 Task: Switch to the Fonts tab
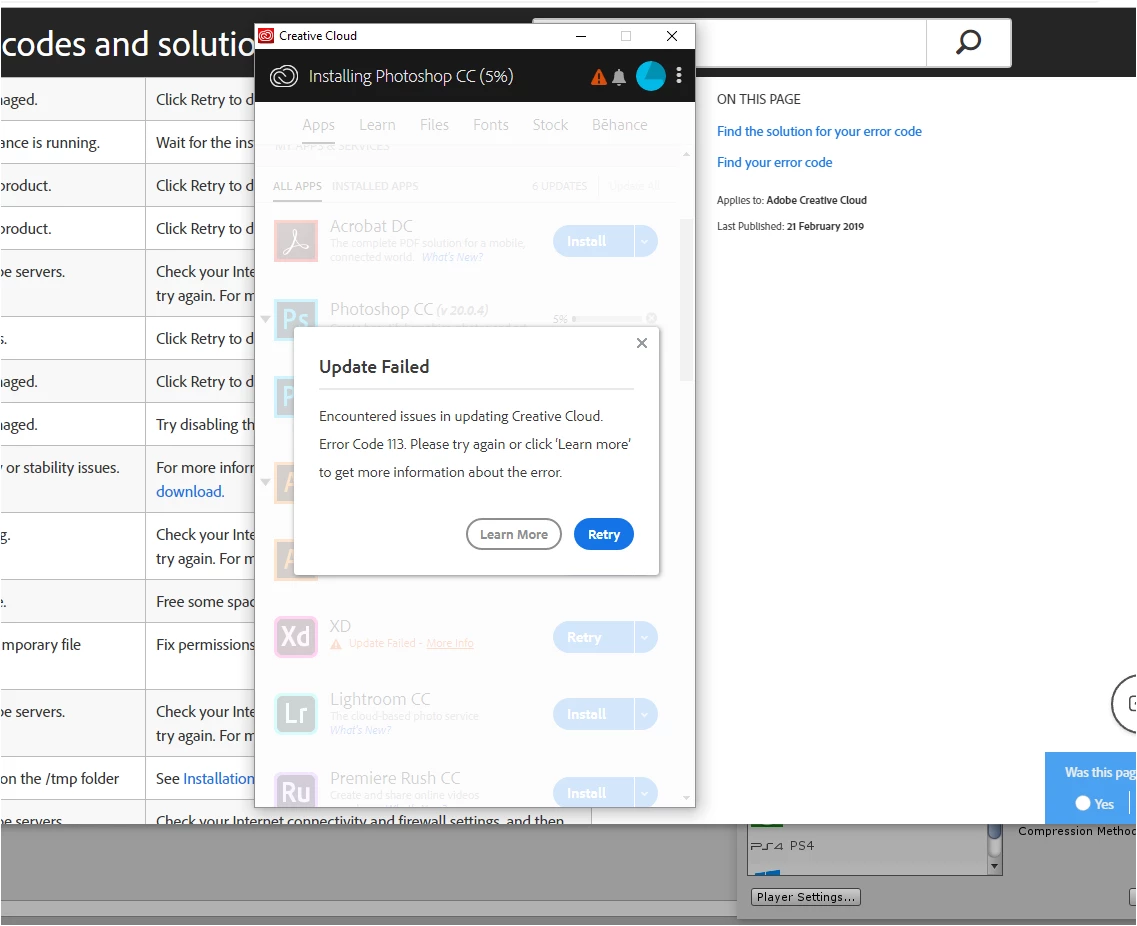coord(491,125)
